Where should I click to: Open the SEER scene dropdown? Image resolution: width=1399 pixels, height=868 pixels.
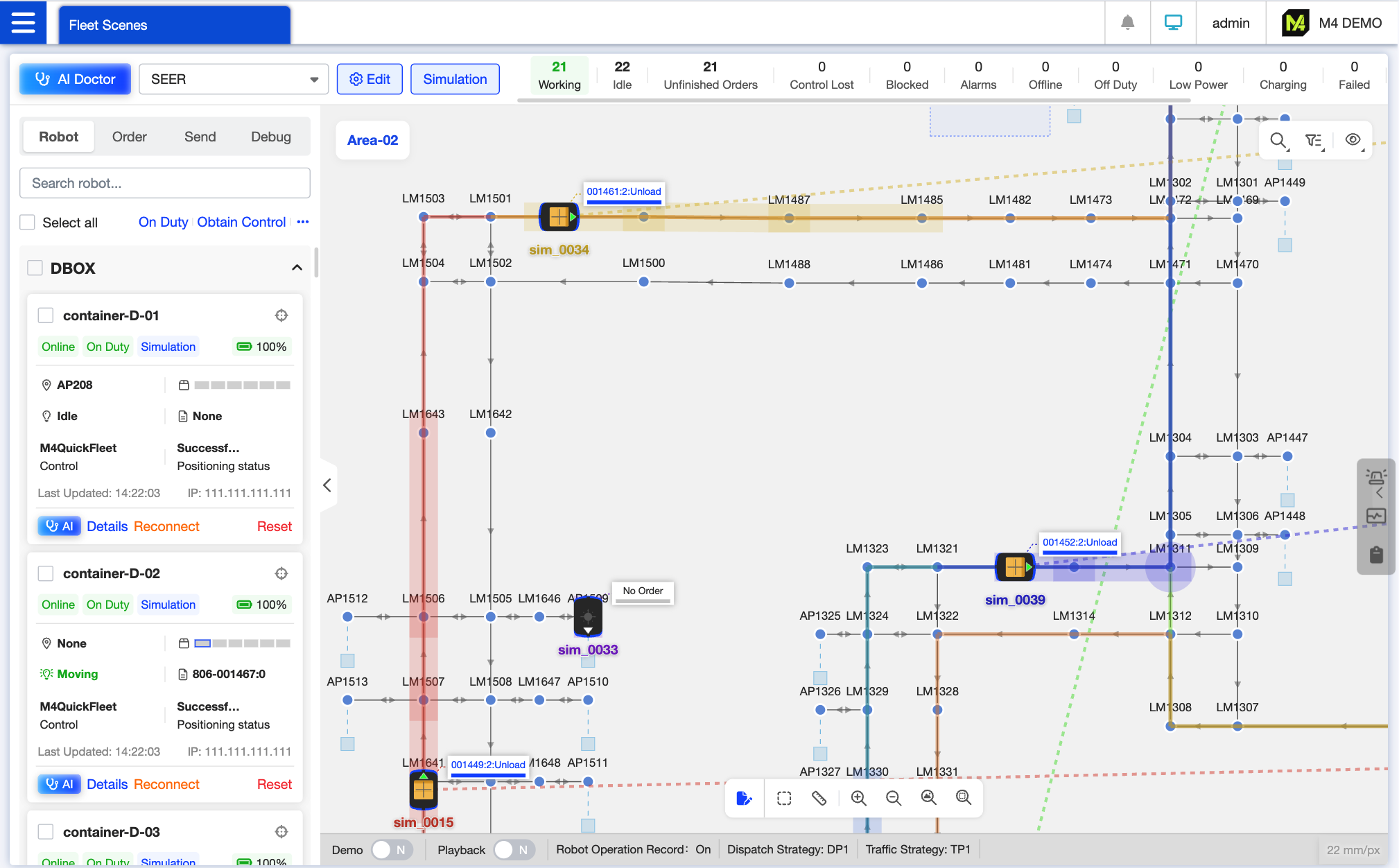coord(233,79)
